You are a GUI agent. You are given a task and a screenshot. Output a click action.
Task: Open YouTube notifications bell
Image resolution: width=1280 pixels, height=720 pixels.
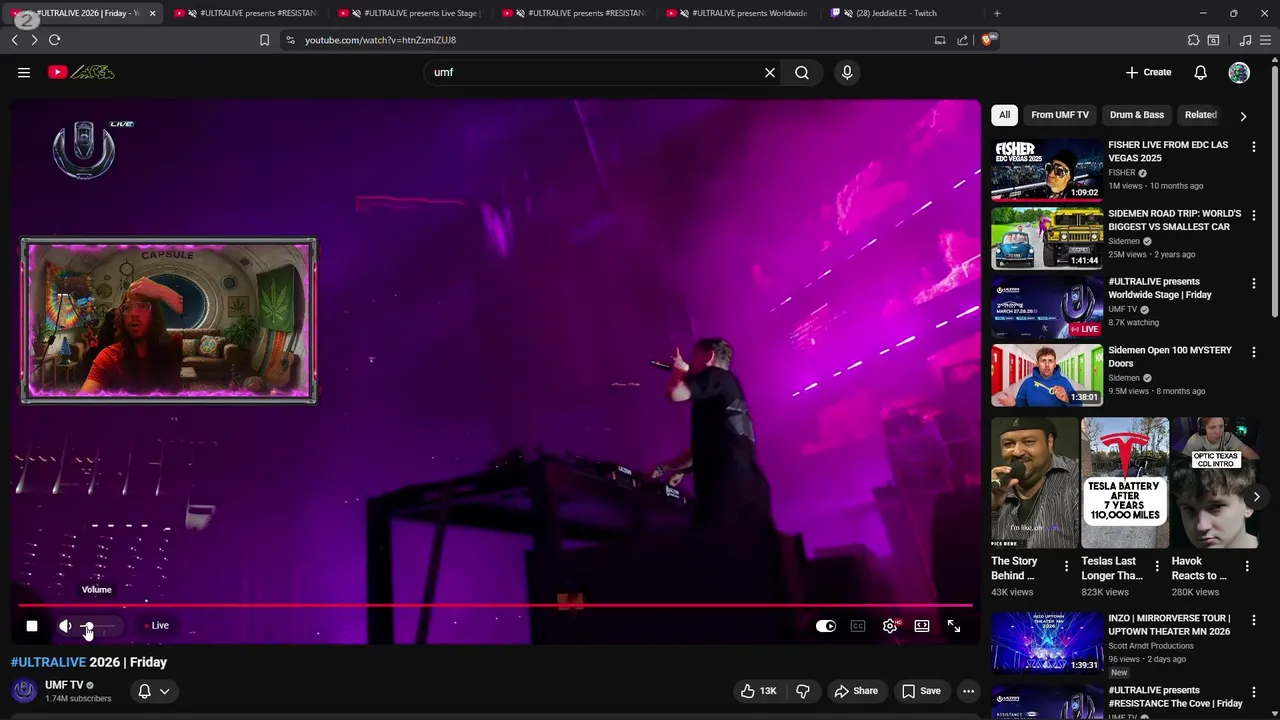pos(1200,72)
